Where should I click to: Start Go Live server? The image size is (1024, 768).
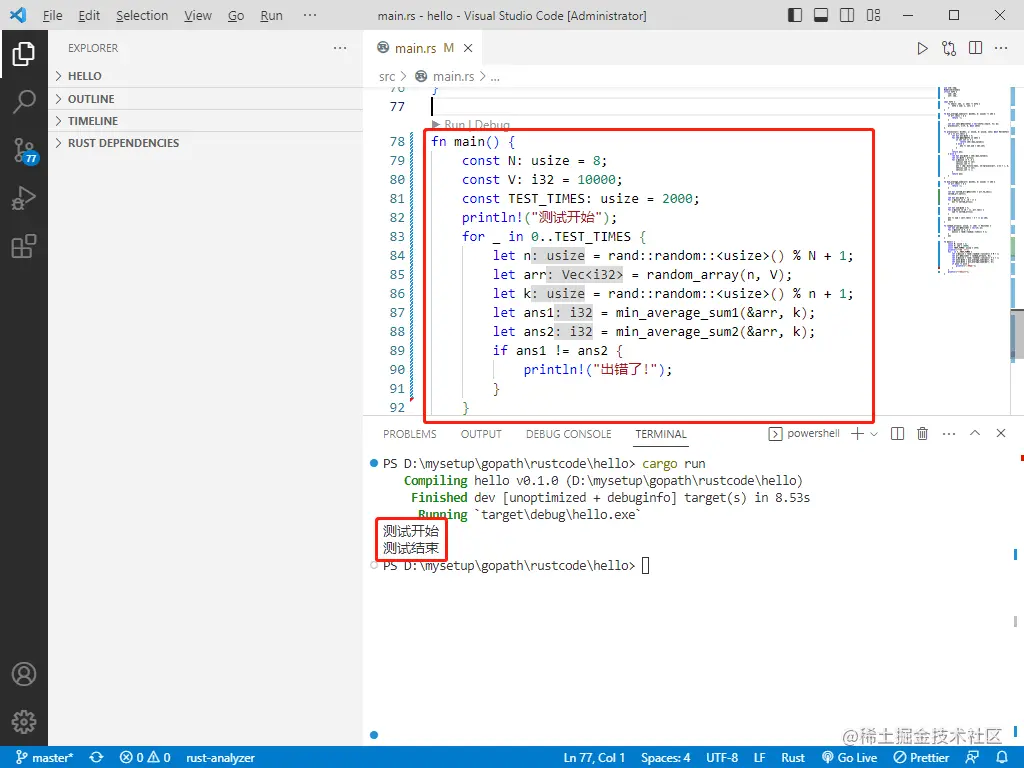(849, 758)
